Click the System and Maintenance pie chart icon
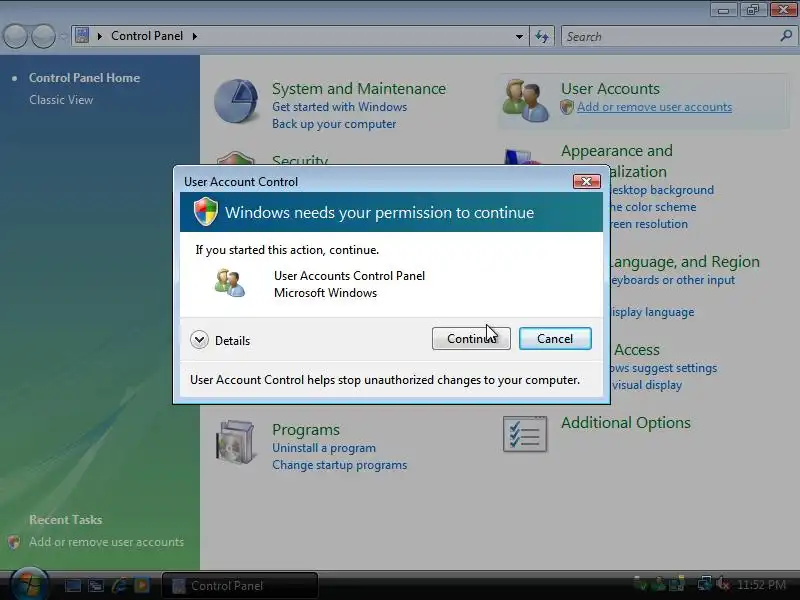 tap(236, 101)
